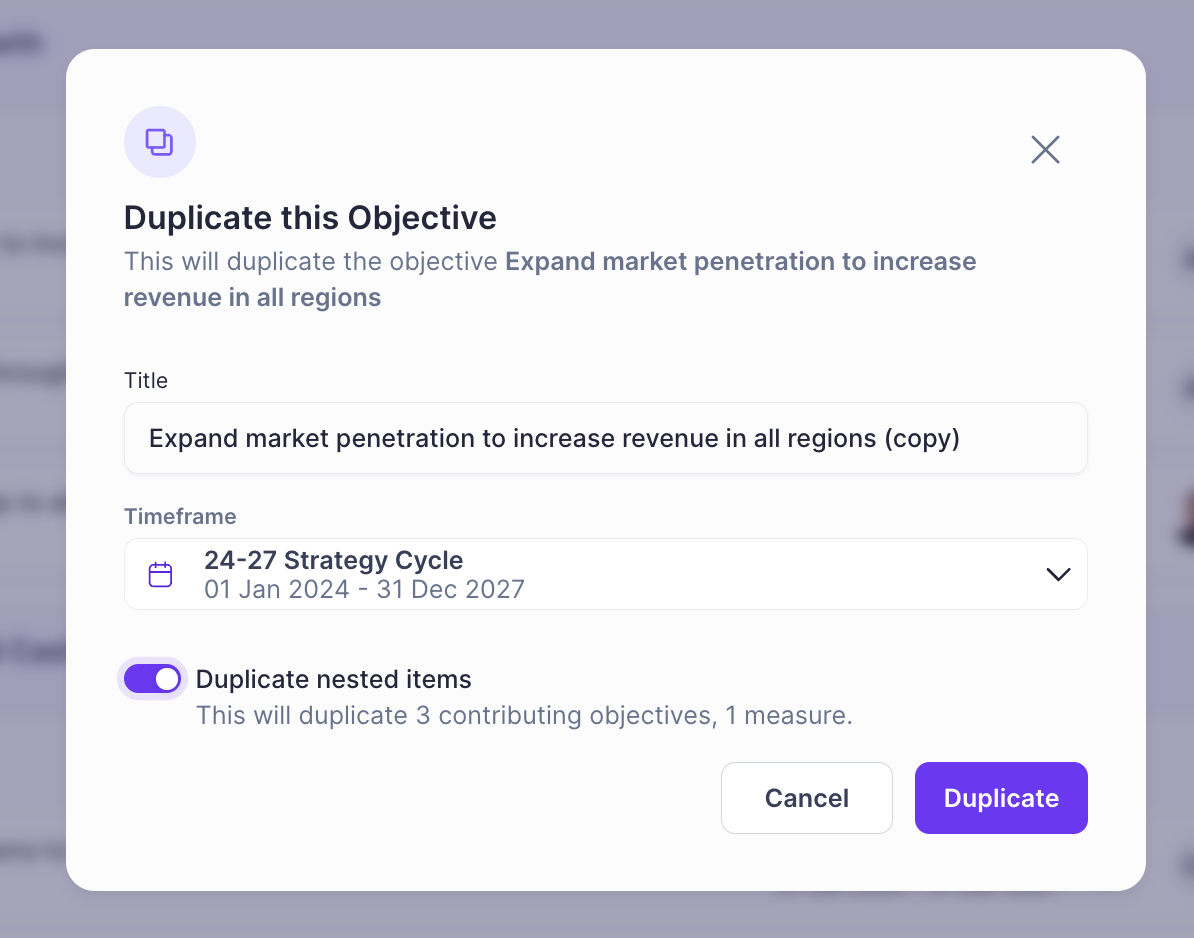Place cursor after '(copy)' in the title field
Screen dimensions: 1194x938
[962, 439]
